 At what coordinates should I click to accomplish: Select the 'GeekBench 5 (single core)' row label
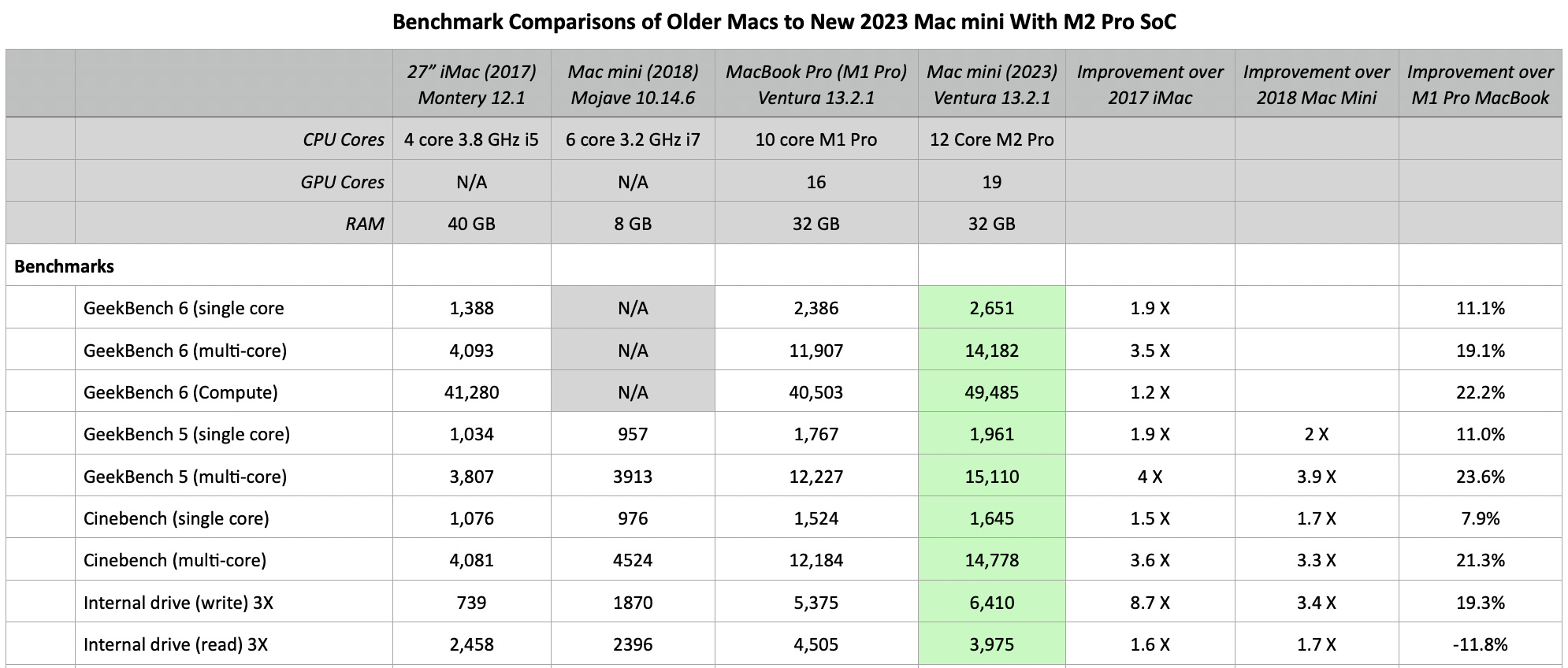pos(187,434)
